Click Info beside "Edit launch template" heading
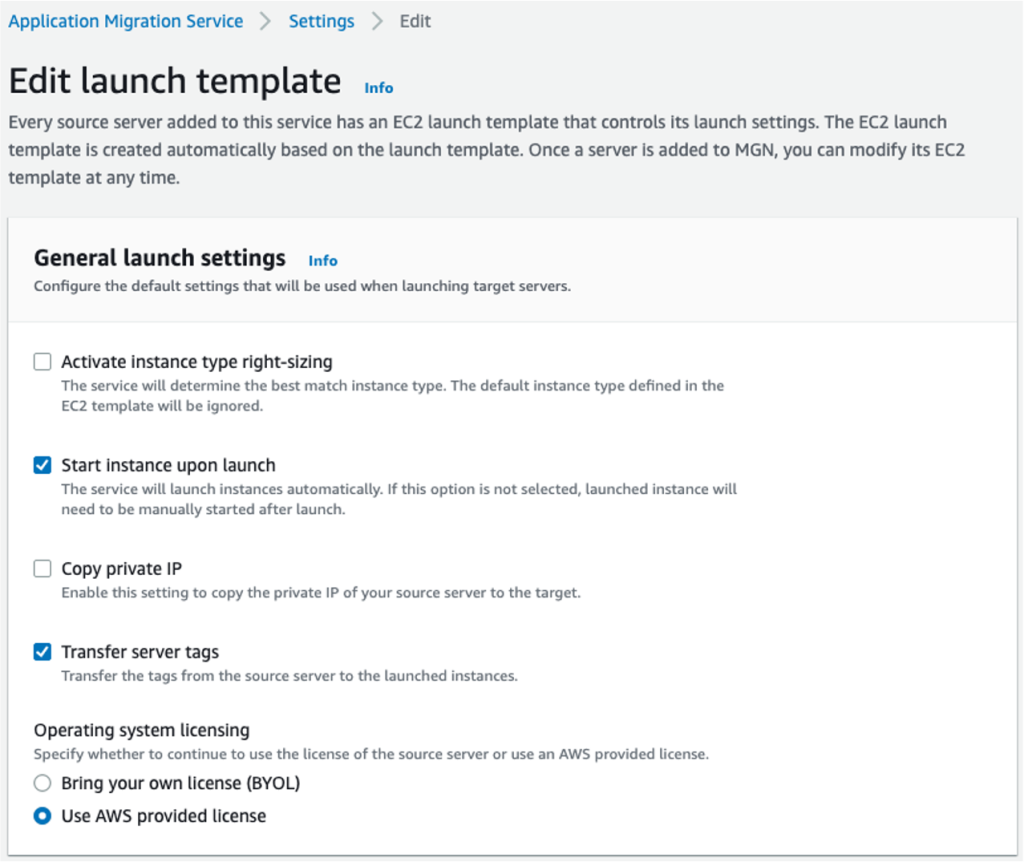1024x862 pixels. [x=378, y=87]
